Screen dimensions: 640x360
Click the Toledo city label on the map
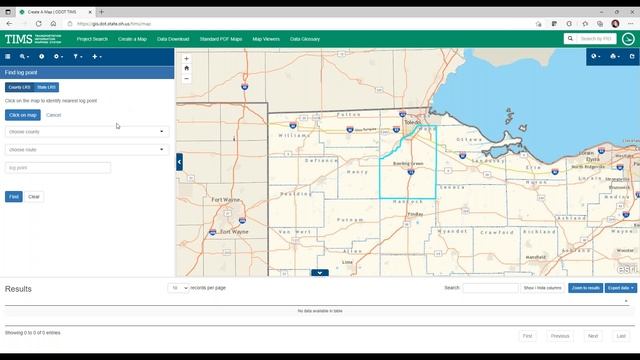(x=412, y=122)
